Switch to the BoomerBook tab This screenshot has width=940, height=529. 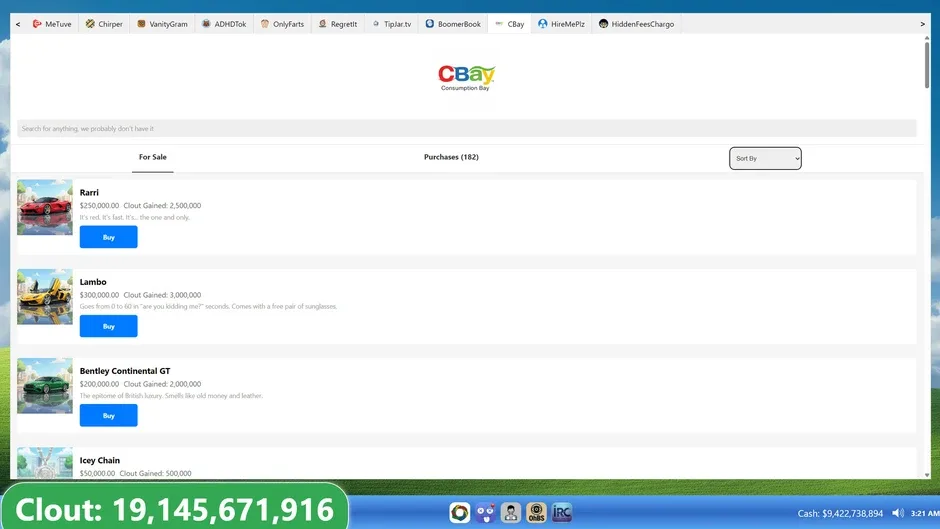pyautogui.click(x=453, y=24)
